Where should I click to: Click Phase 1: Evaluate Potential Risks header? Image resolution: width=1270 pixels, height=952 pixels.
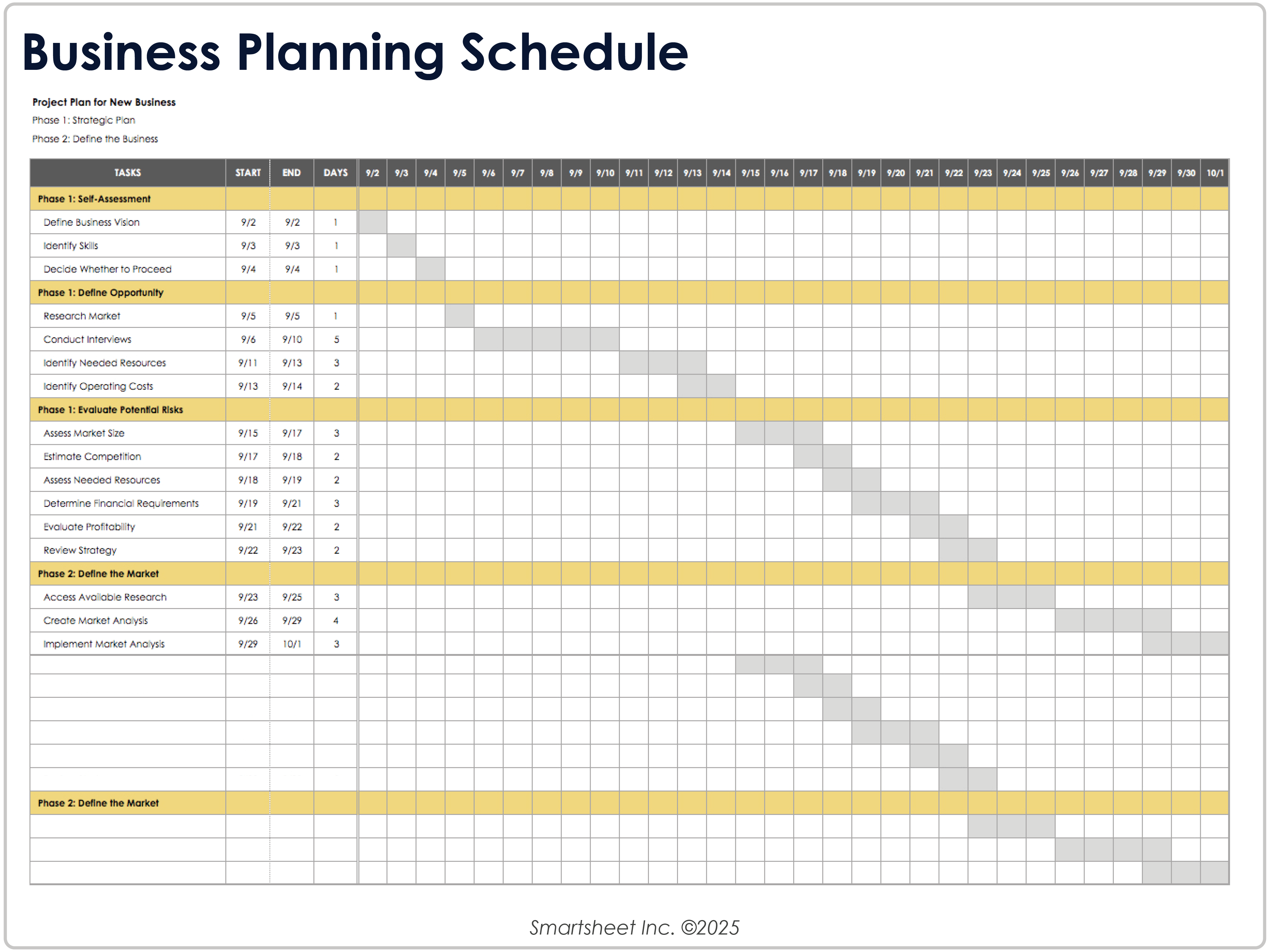point(110,409)
